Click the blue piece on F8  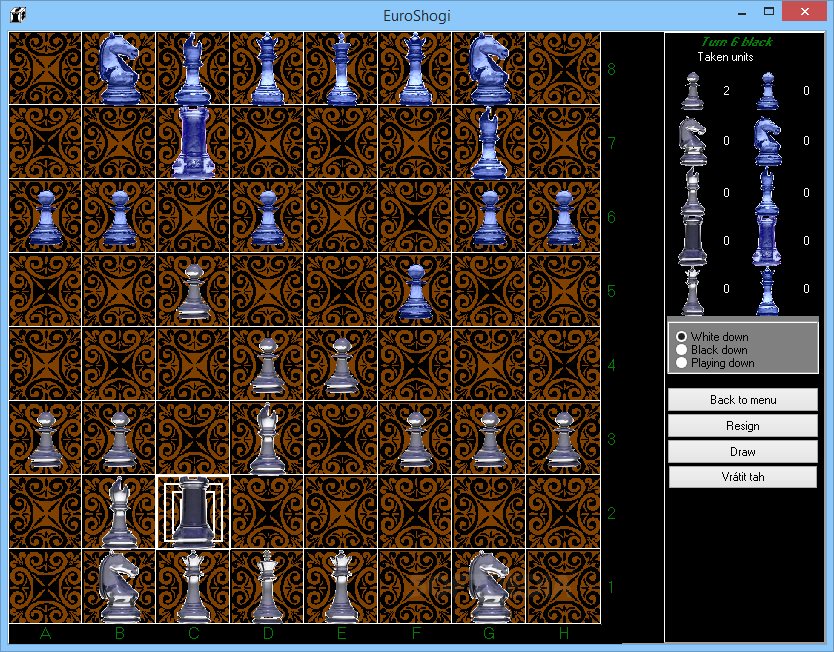coord(415,68)
